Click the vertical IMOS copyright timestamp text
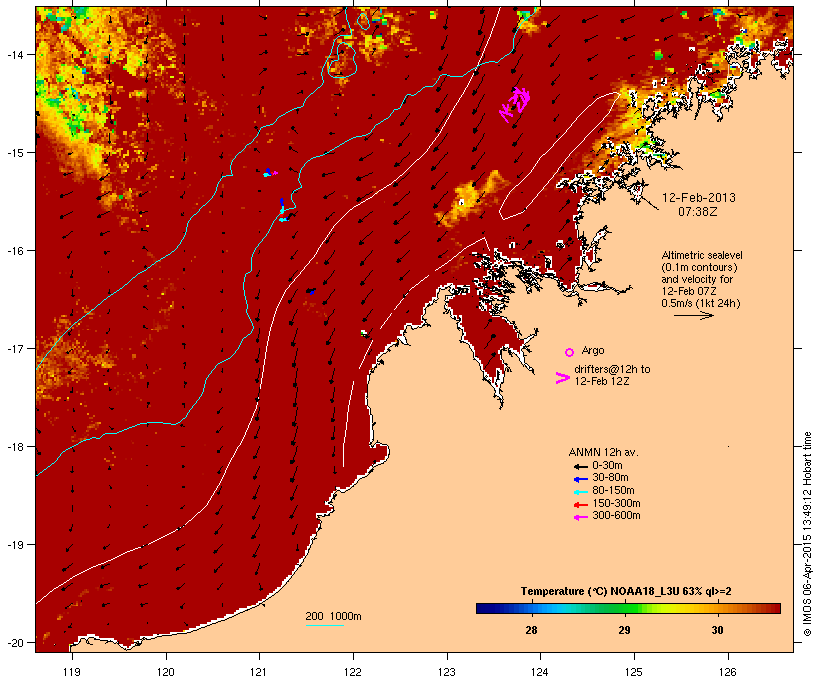Screen dimensions: 820x680 coord(807,534)
